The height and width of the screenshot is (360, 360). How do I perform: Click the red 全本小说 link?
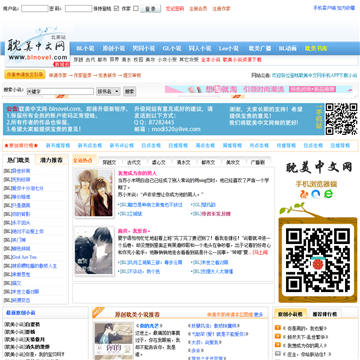210,60
